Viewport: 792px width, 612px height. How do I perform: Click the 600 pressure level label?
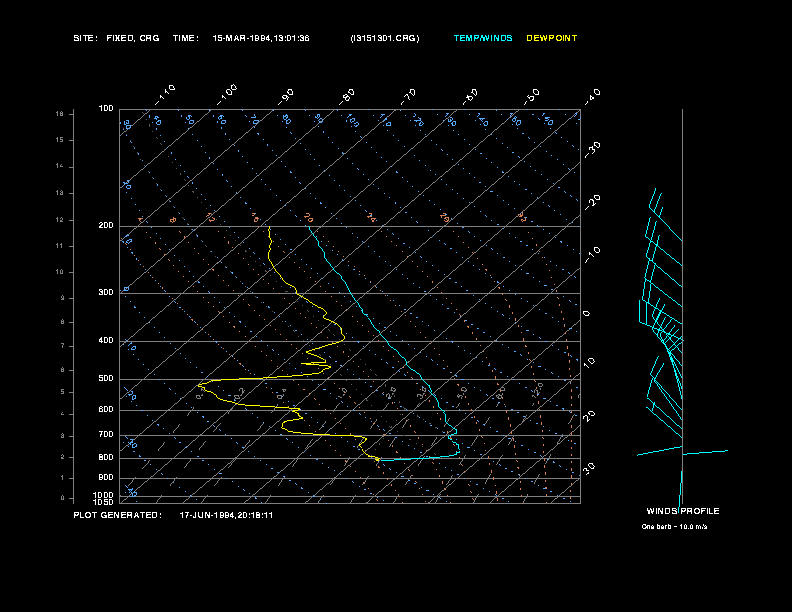pyautogui.click(x=106, y=410)
